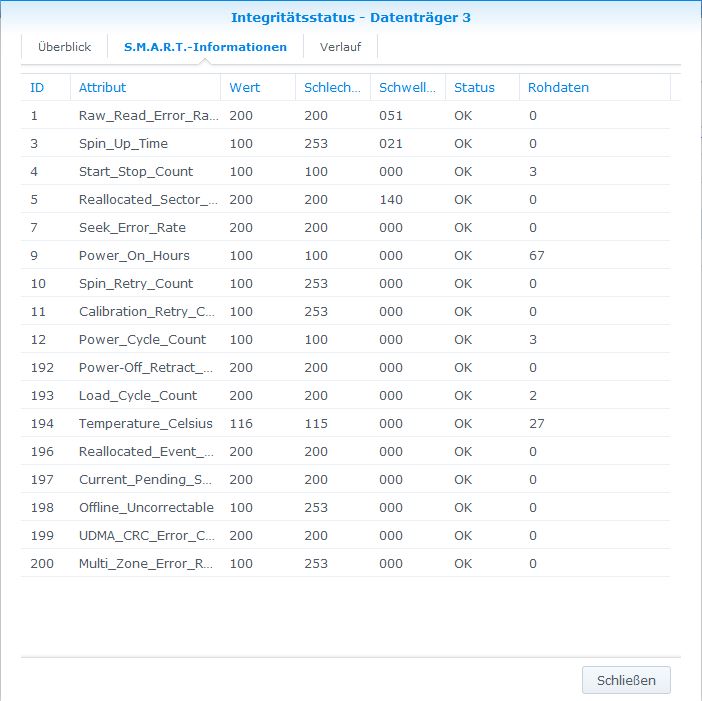Image resolution: width=702 pixels, height=701 pixels.
Task: Sort by the ID column header
Action: 37,87
